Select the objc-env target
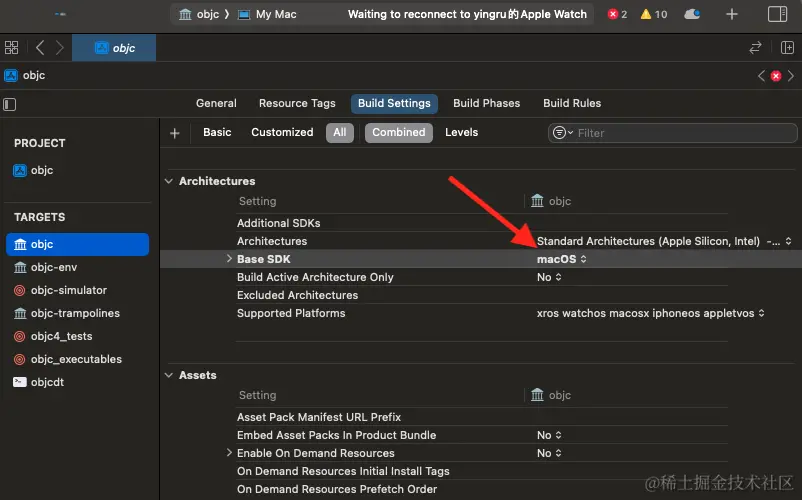 [x=46, y=267]
